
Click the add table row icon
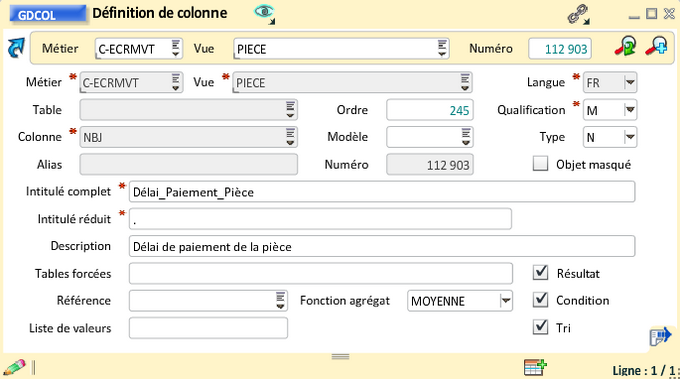click(535, 367)
